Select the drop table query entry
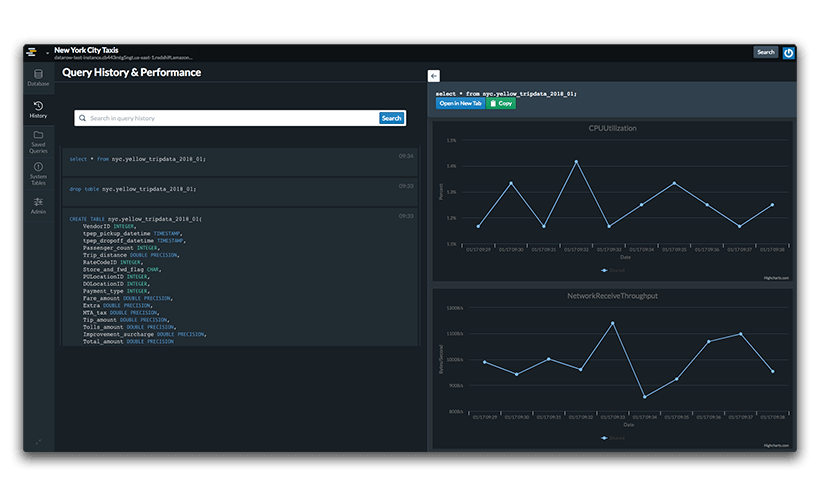Screen dimensions: 820x486 (x=240, y=192)
